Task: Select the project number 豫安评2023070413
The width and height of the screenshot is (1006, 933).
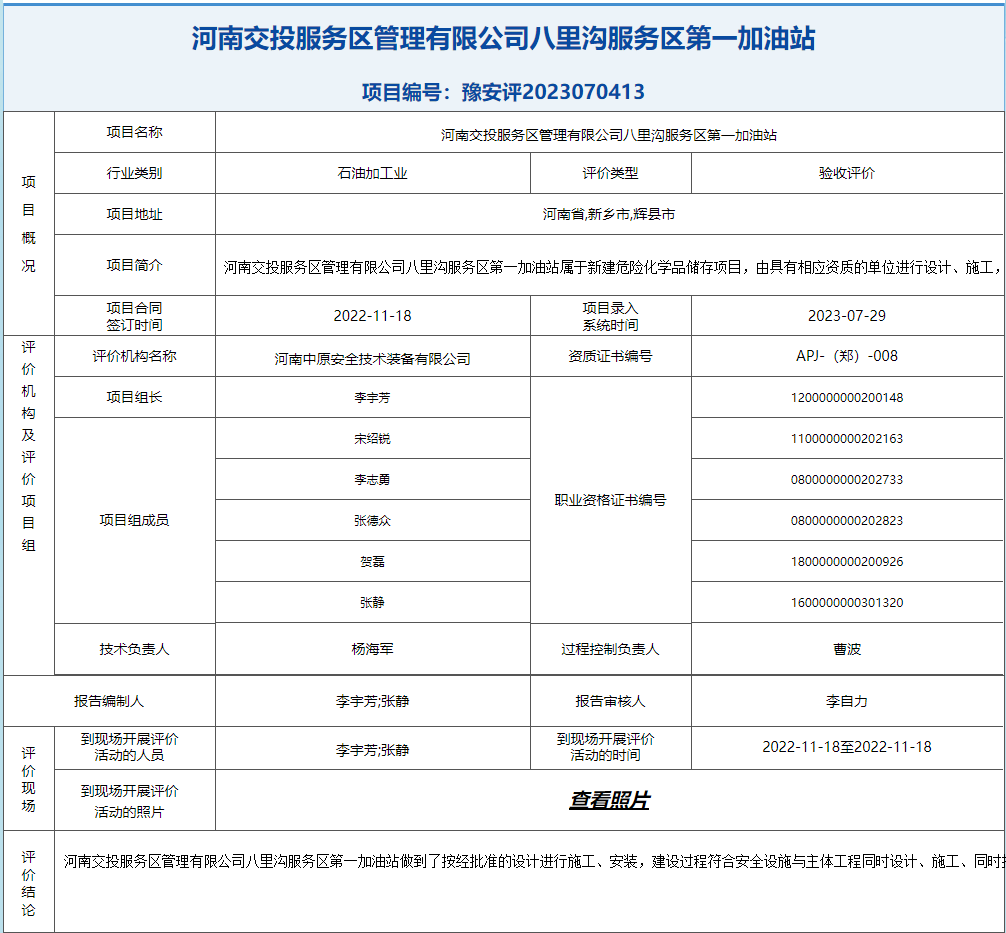Action: 553,92
